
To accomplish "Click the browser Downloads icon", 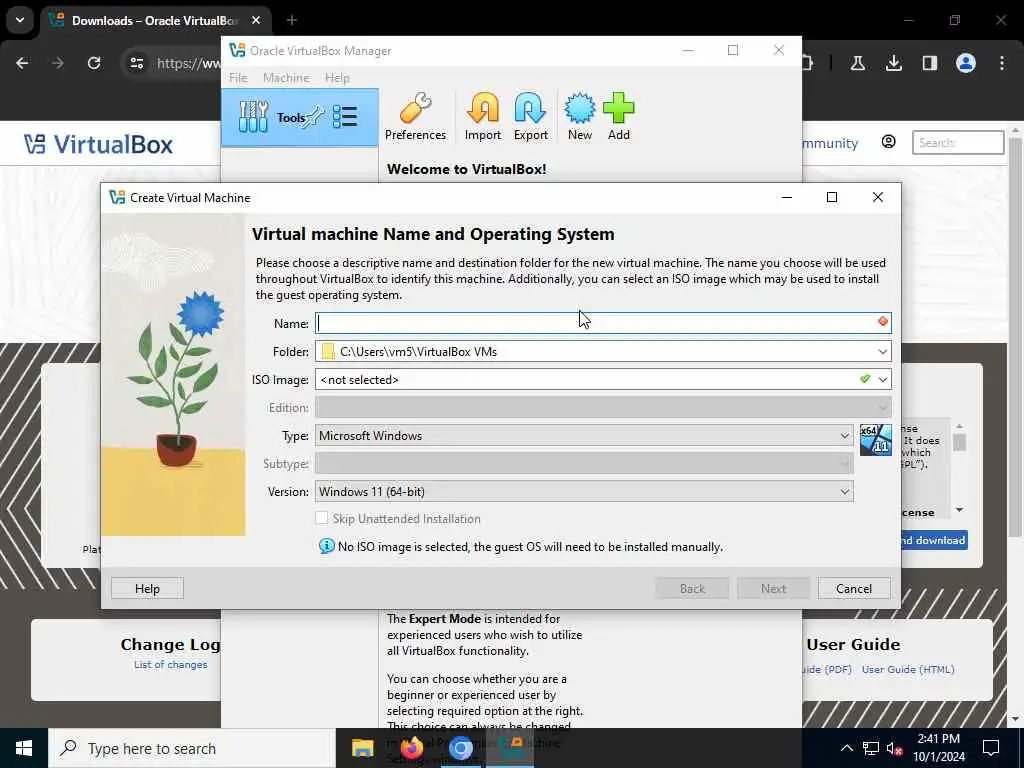I will [893, 63].
